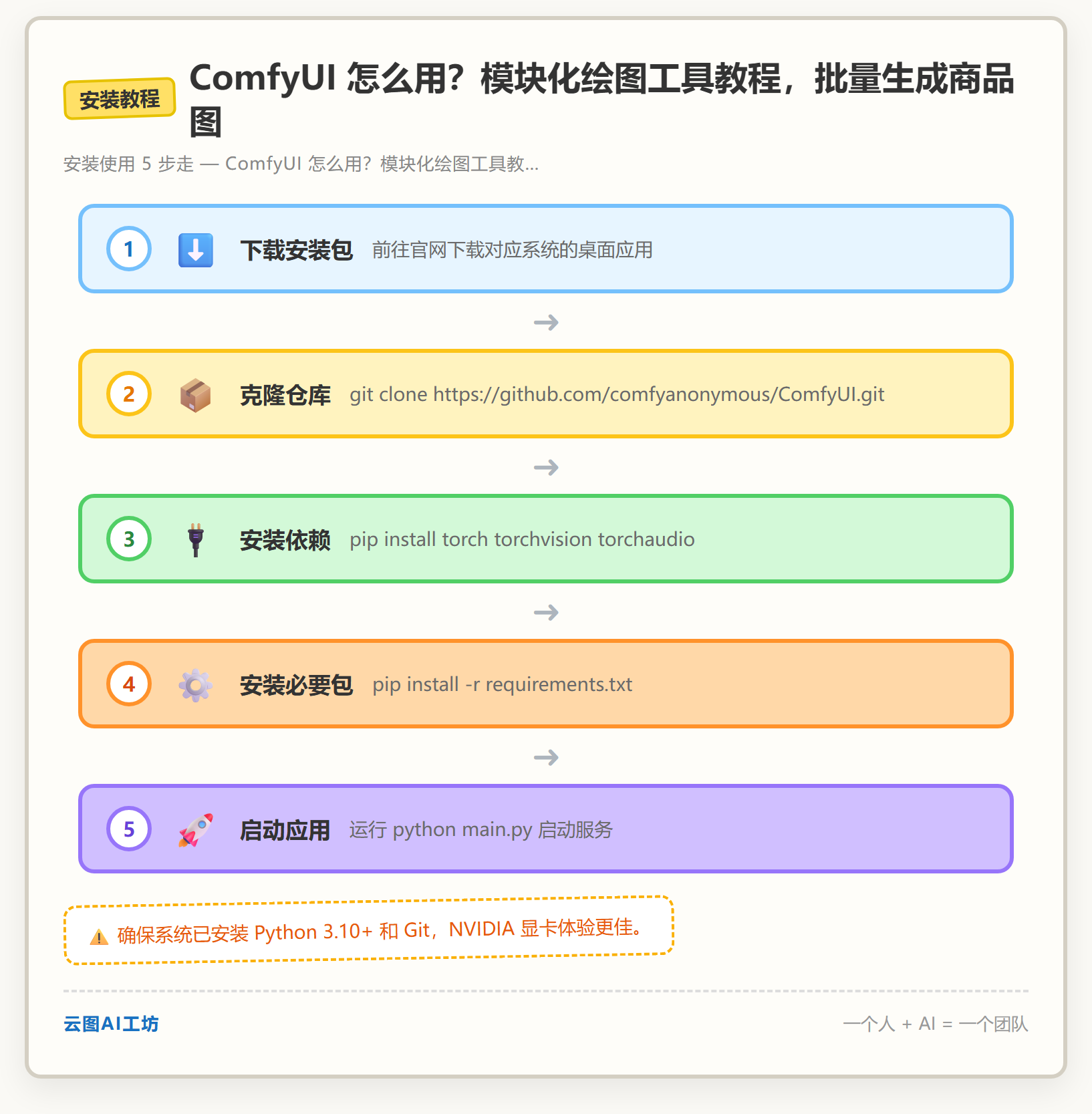The width and height of the screenshot is (1092, 1114).
Task: Click the 安装依赖 step heading
Action: [x=285, y=540]
